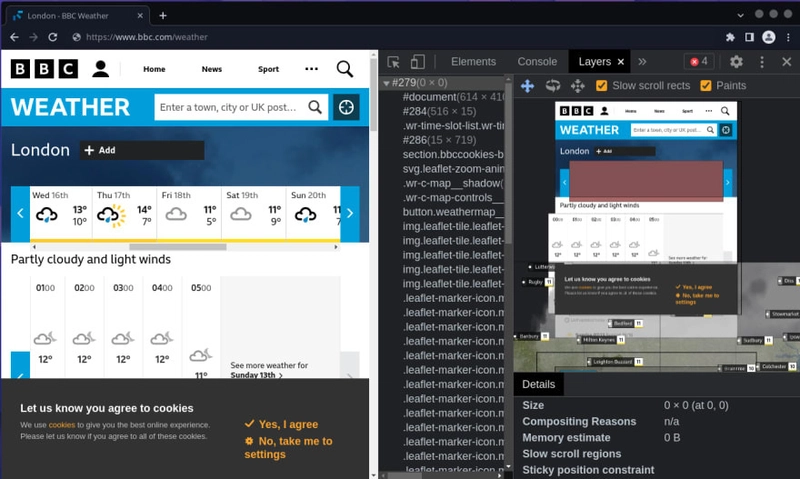Submit the weather location search
The image size is (800, 479).
315,107
